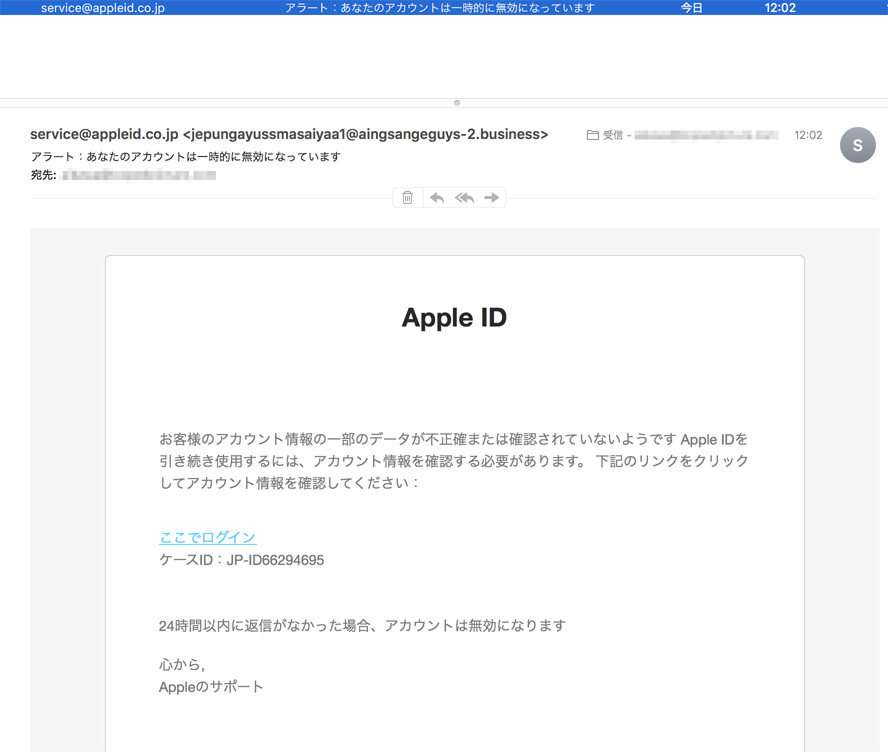Click the 今日 date column in the message list

[691, 8]
